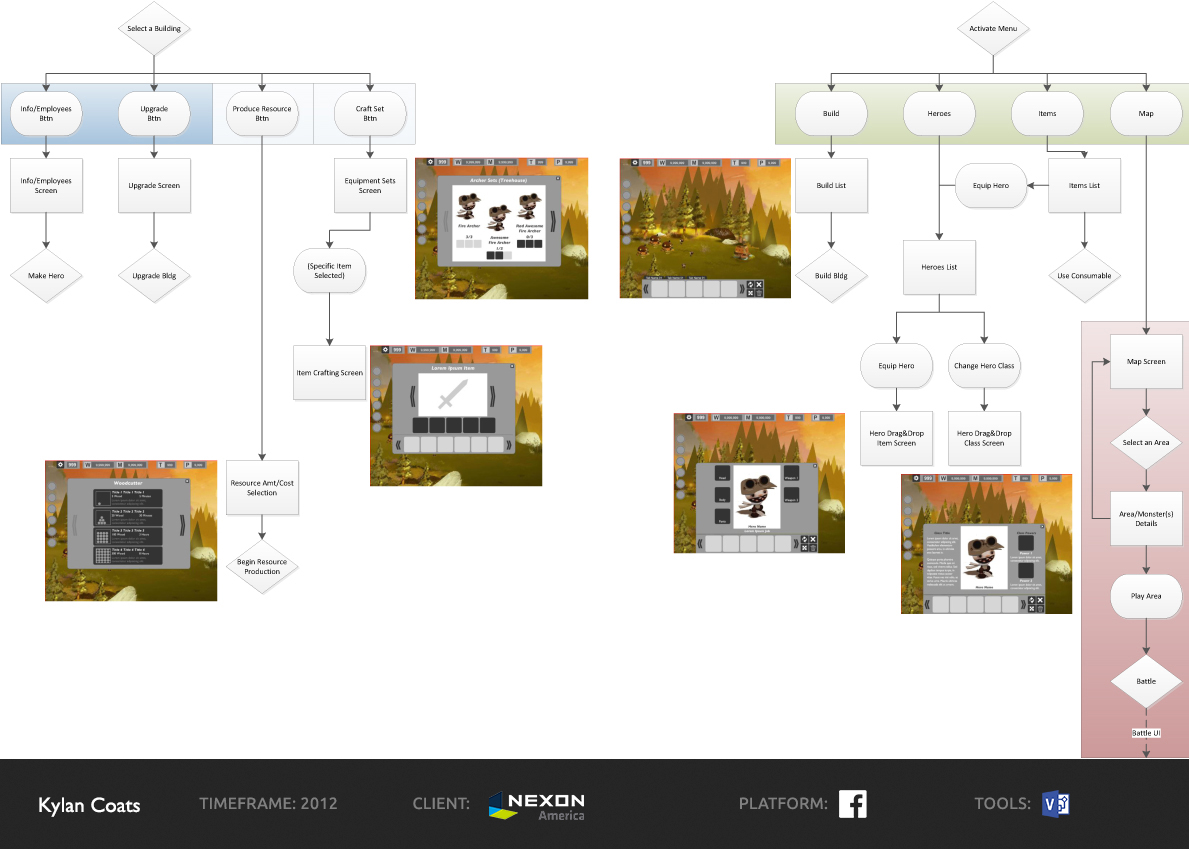Select the (Specific Item Selected) node
Image resolution: width=1189 pixels, height=849 pixels.
click(329, 271)
